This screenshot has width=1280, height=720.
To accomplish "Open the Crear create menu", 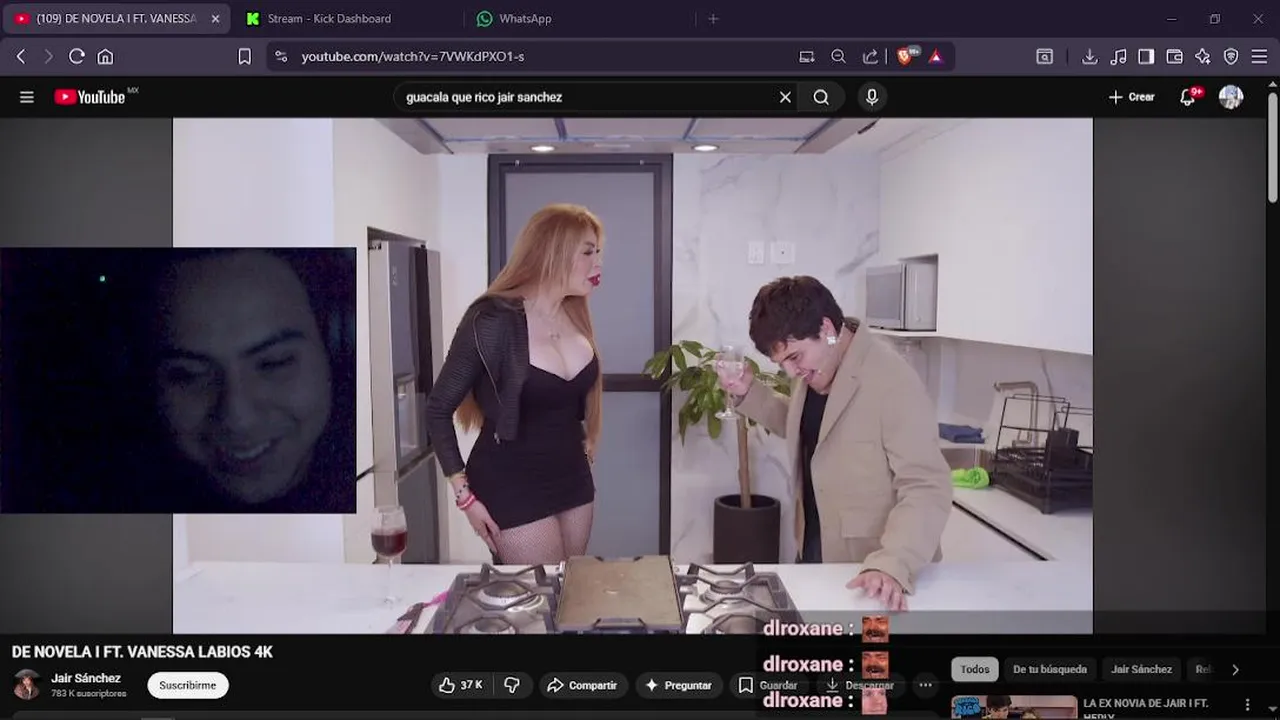I will pos(1132,97).
